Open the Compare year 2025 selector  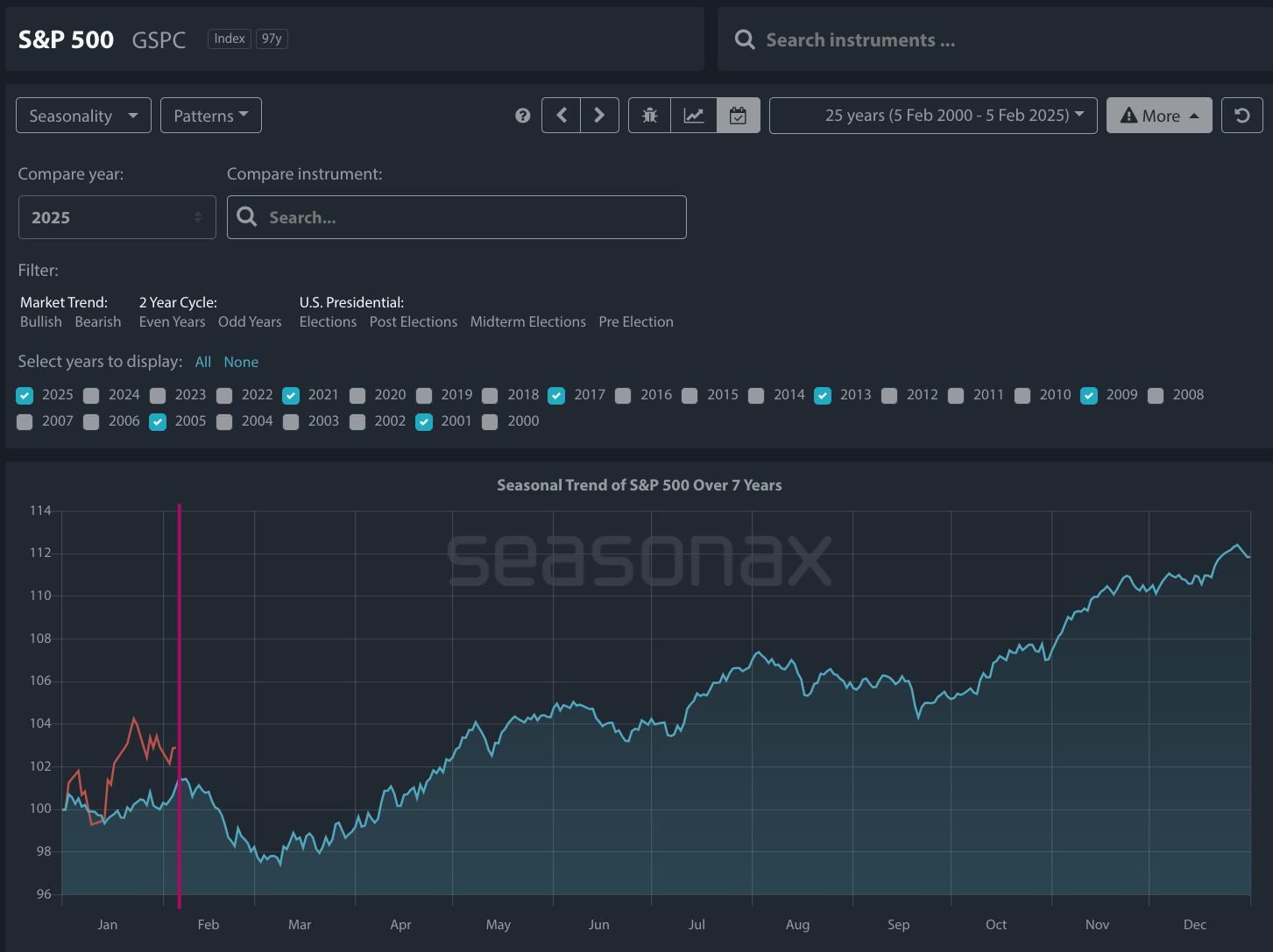coord(117,217)
